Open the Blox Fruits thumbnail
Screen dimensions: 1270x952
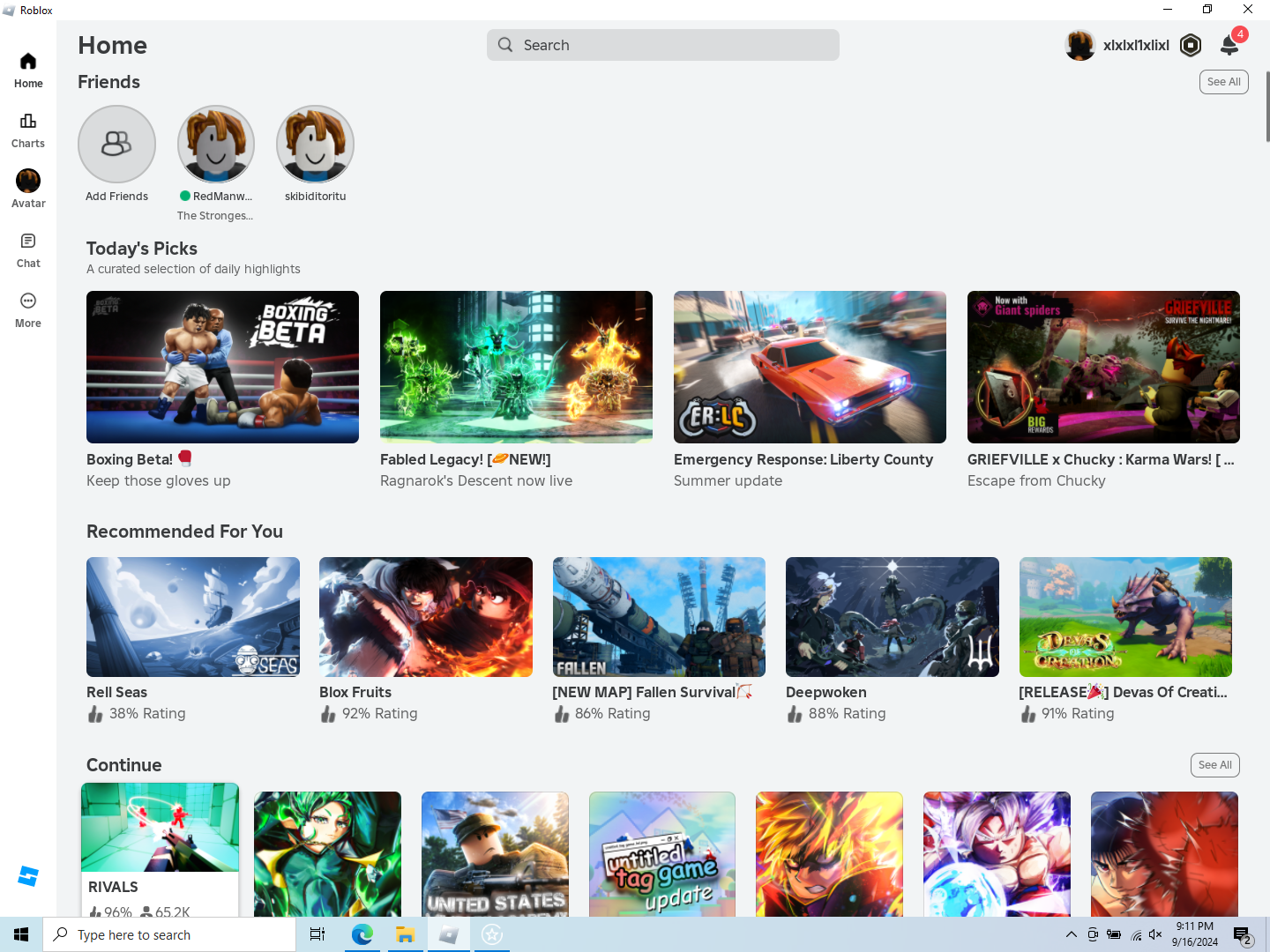pyautogui.click(x=426, y=617)
